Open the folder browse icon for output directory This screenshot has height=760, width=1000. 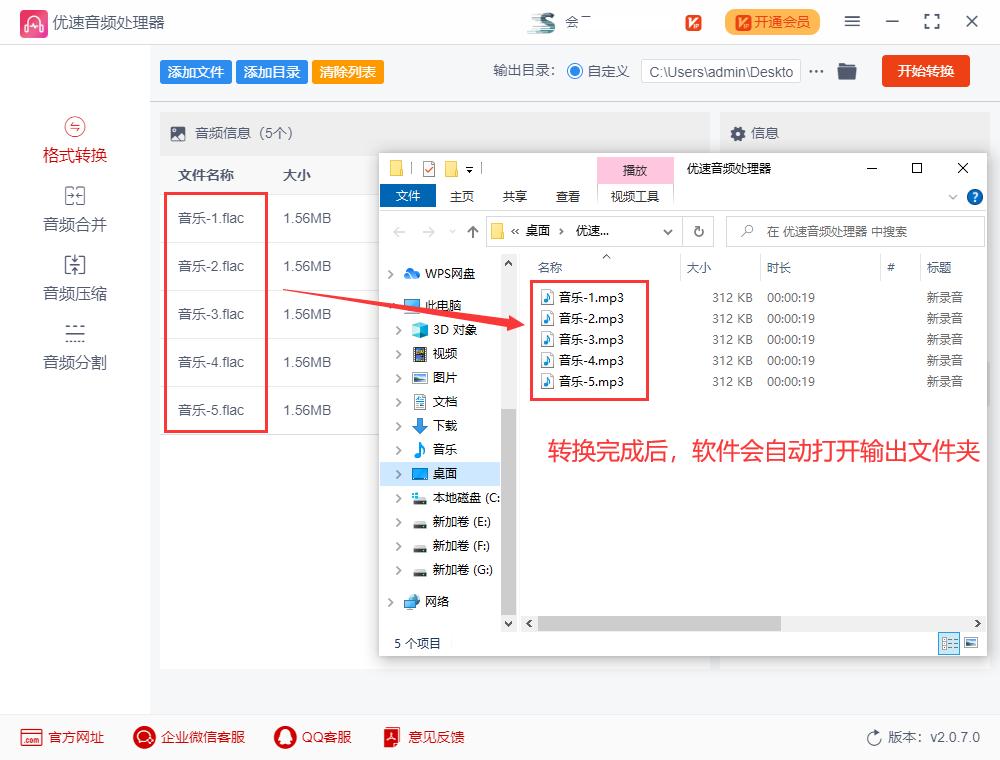click(x=847, y=71)
